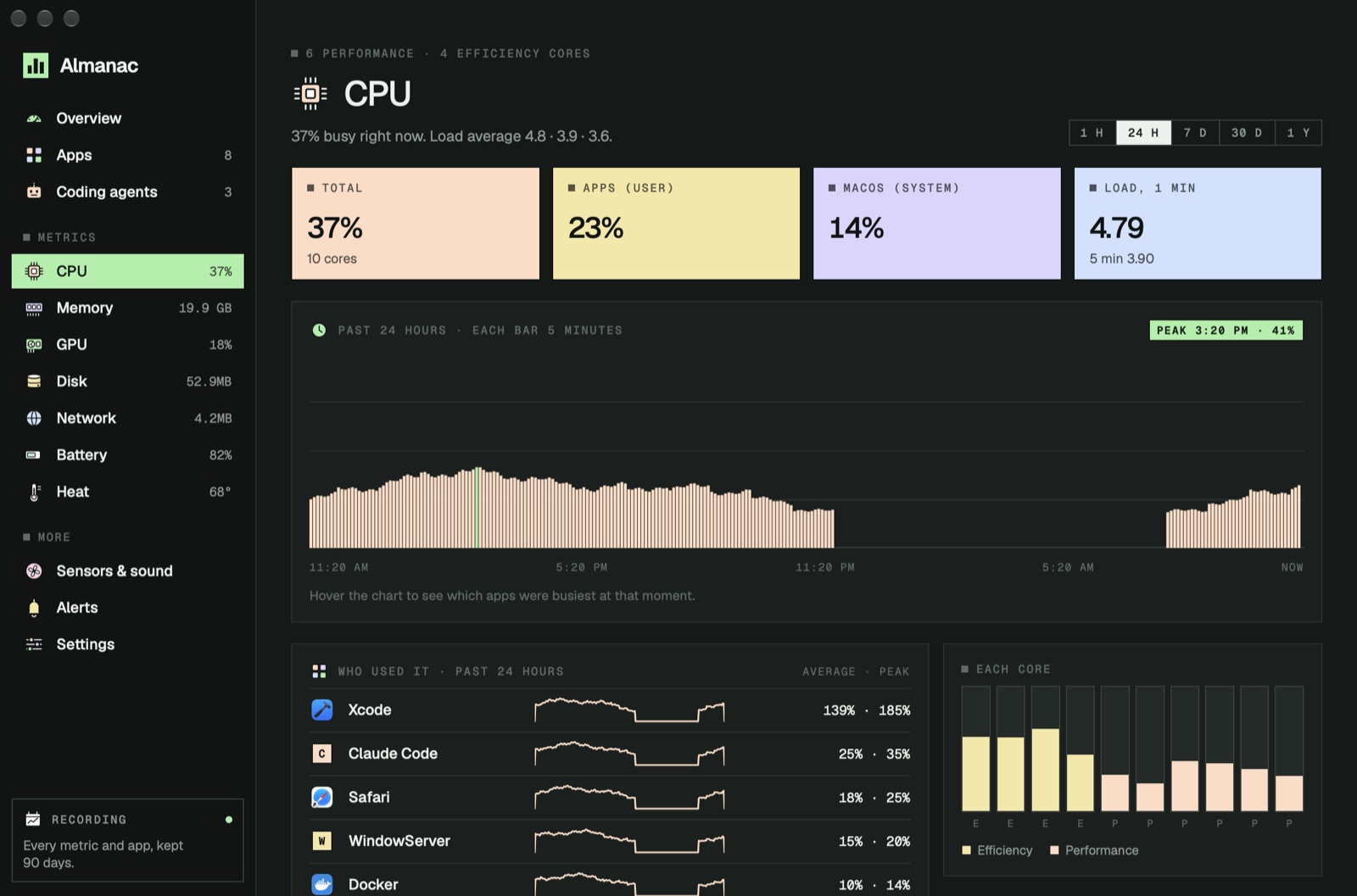Switch to the 30 D time range
1357x896 pixels.
(x=1247, y=133)
